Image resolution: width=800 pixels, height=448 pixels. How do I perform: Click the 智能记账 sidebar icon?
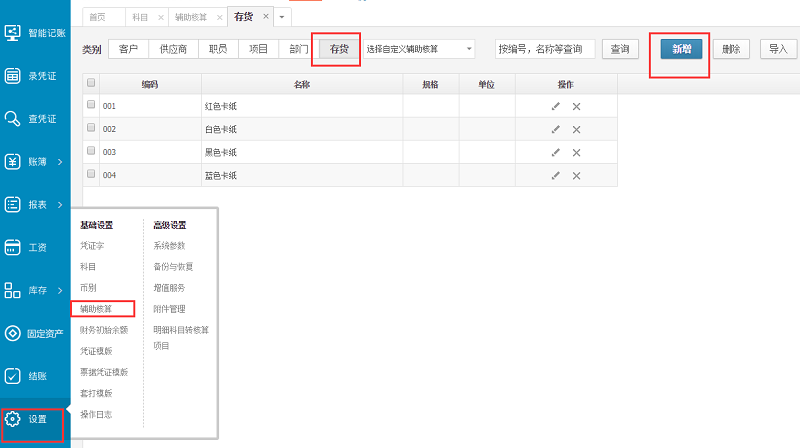pos(13,32)
